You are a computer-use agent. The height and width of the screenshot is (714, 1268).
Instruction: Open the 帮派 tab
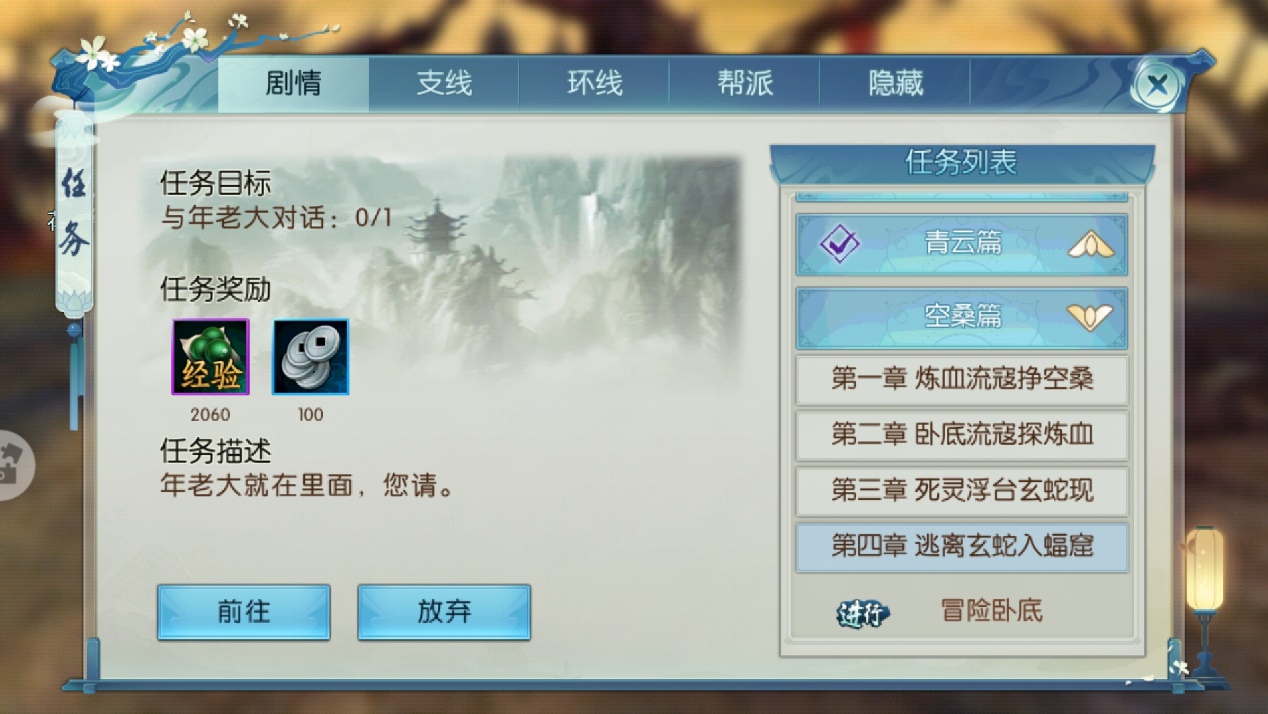coord(745,84)
